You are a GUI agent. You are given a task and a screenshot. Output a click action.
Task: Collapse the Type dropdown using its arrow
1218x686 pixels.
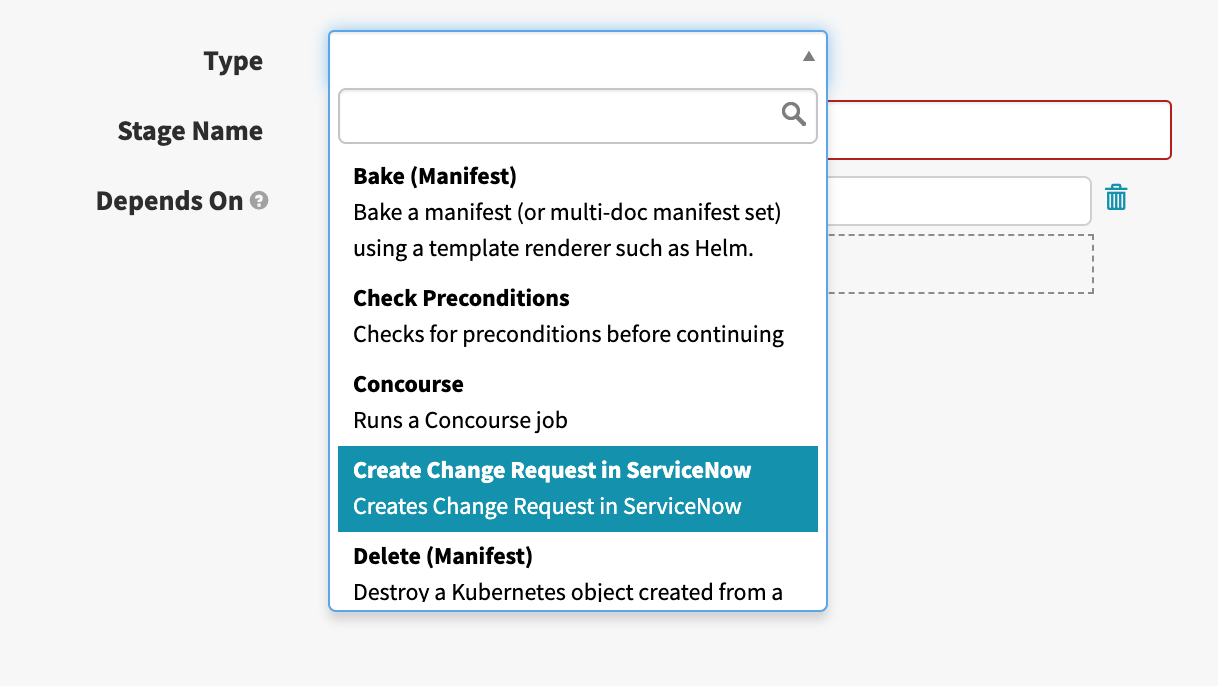pos(808,57)
